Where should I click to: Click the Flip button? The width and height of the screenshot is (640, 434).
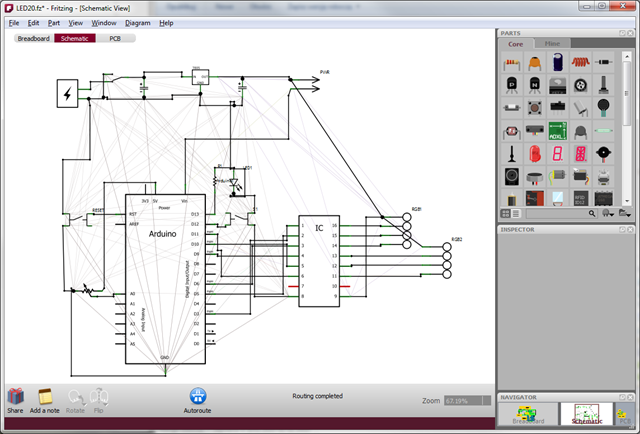click(99, 397)
